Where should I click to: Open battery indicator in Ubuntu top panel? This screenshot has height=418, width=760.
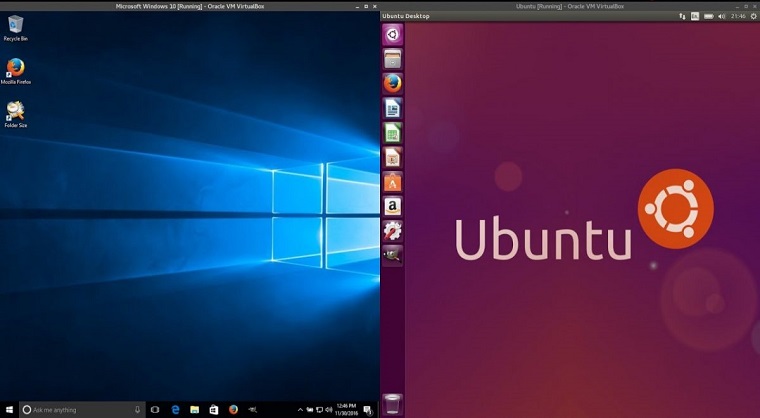709,16
